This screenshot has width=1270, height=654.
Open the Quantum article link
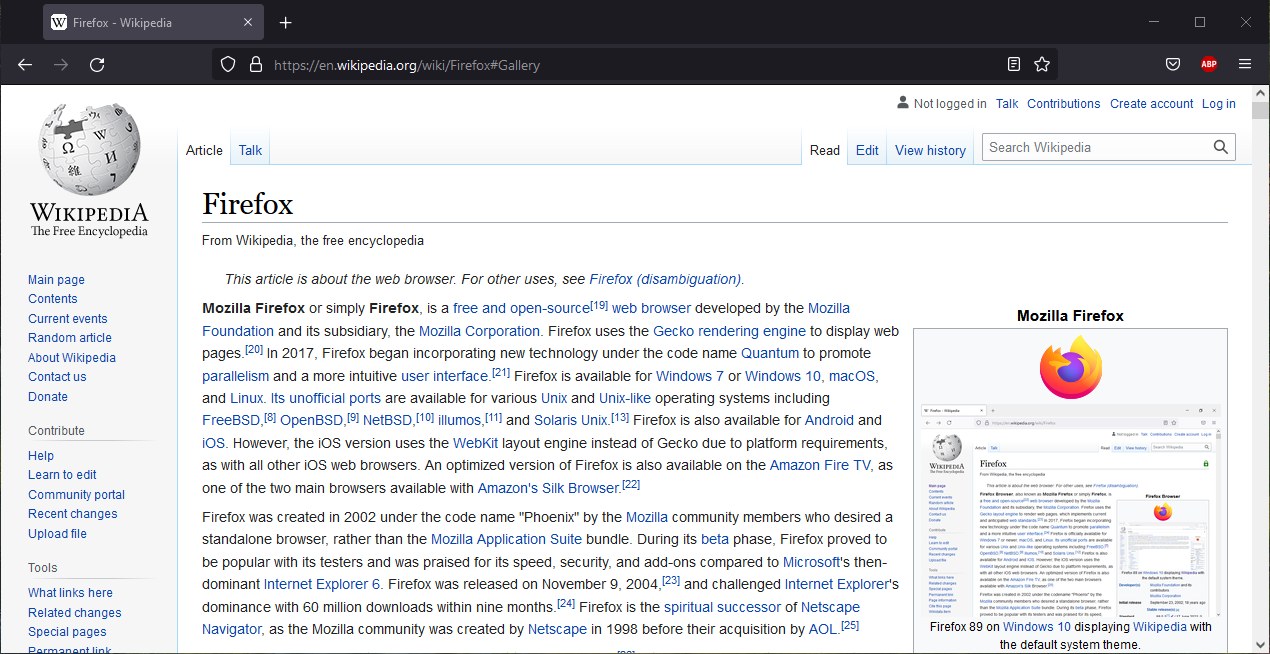[770, 353]
